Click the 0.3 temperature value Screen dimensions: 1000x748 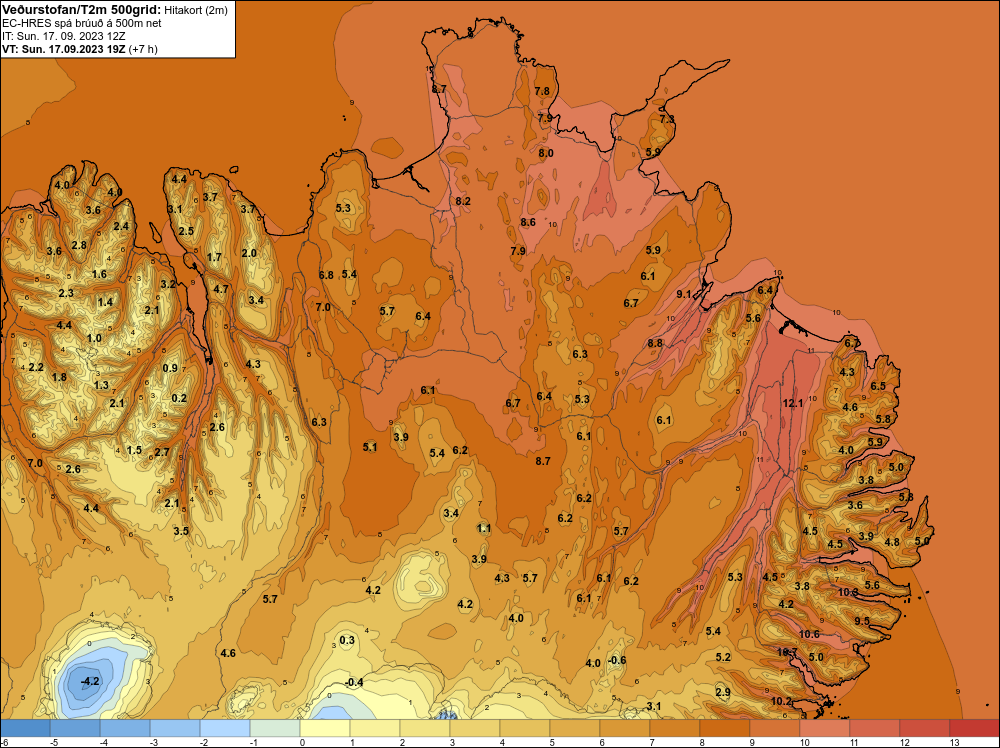(347, 640)
